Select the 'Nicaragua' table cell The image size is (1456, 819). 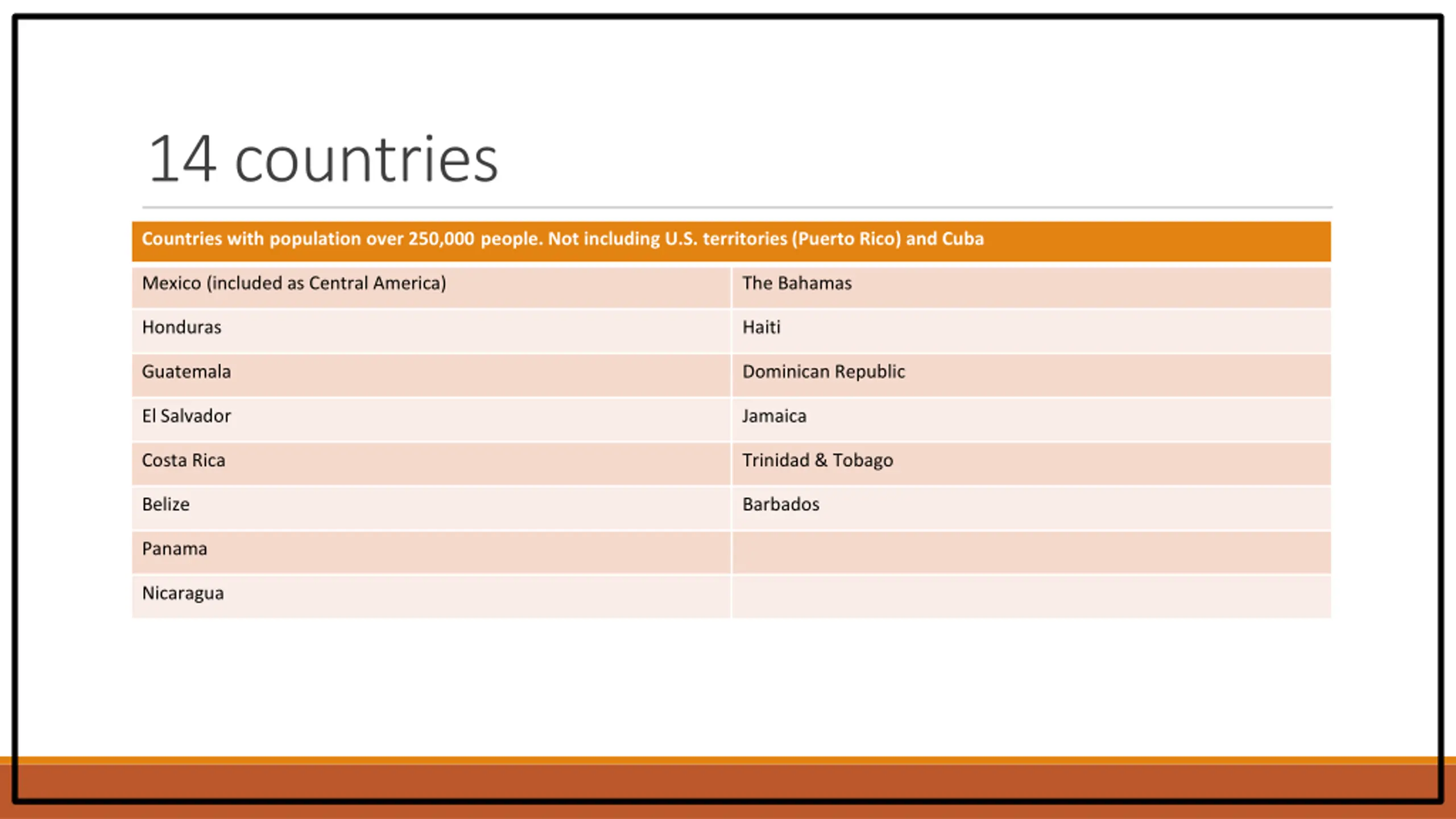point(432,597)
